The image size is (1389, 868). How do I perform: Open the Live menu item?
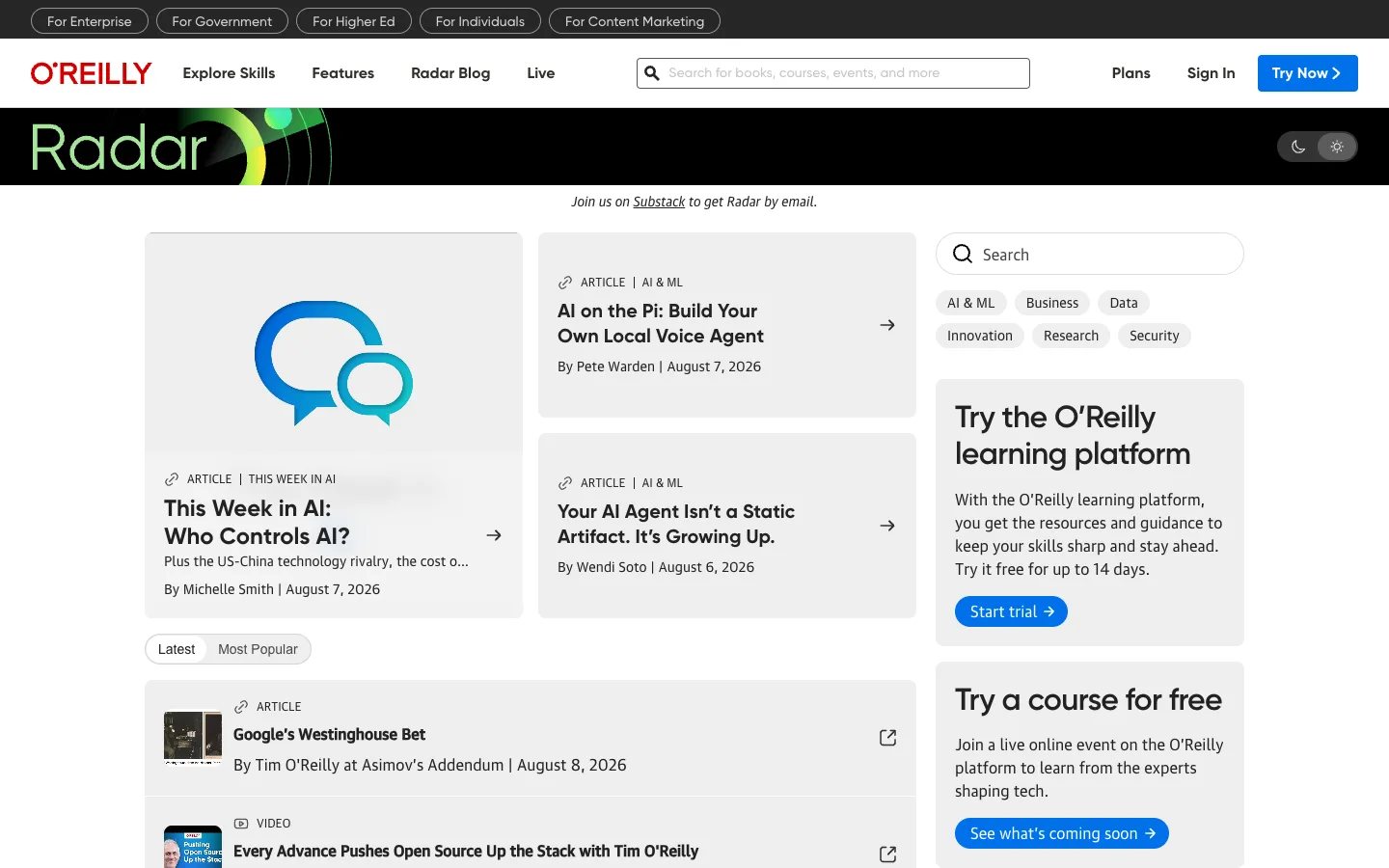(x=541, y=73)
